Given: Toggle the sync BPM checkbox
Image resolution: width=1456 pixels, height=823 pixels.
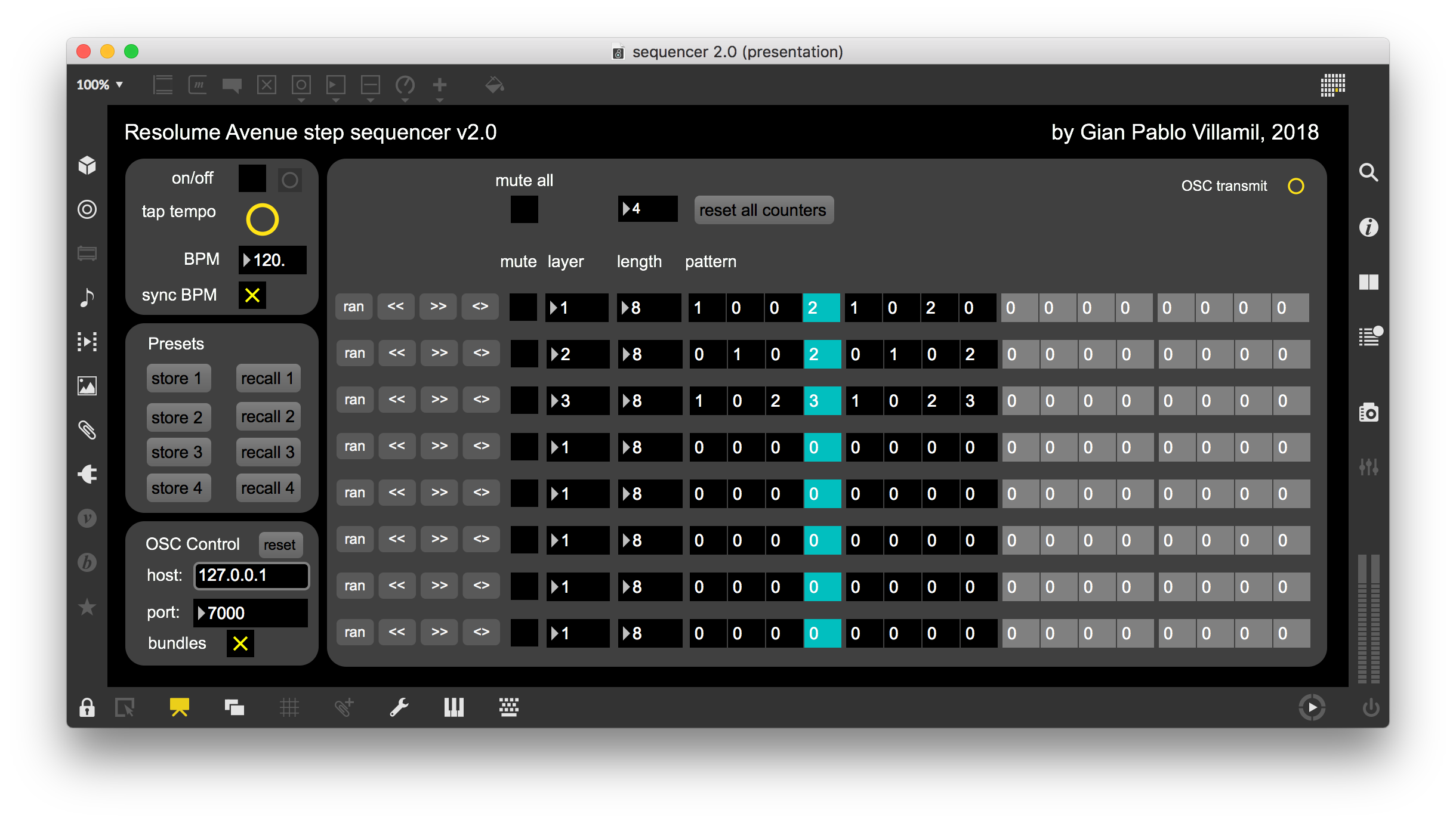Looking at the screenshot, I should click(252, 295).
